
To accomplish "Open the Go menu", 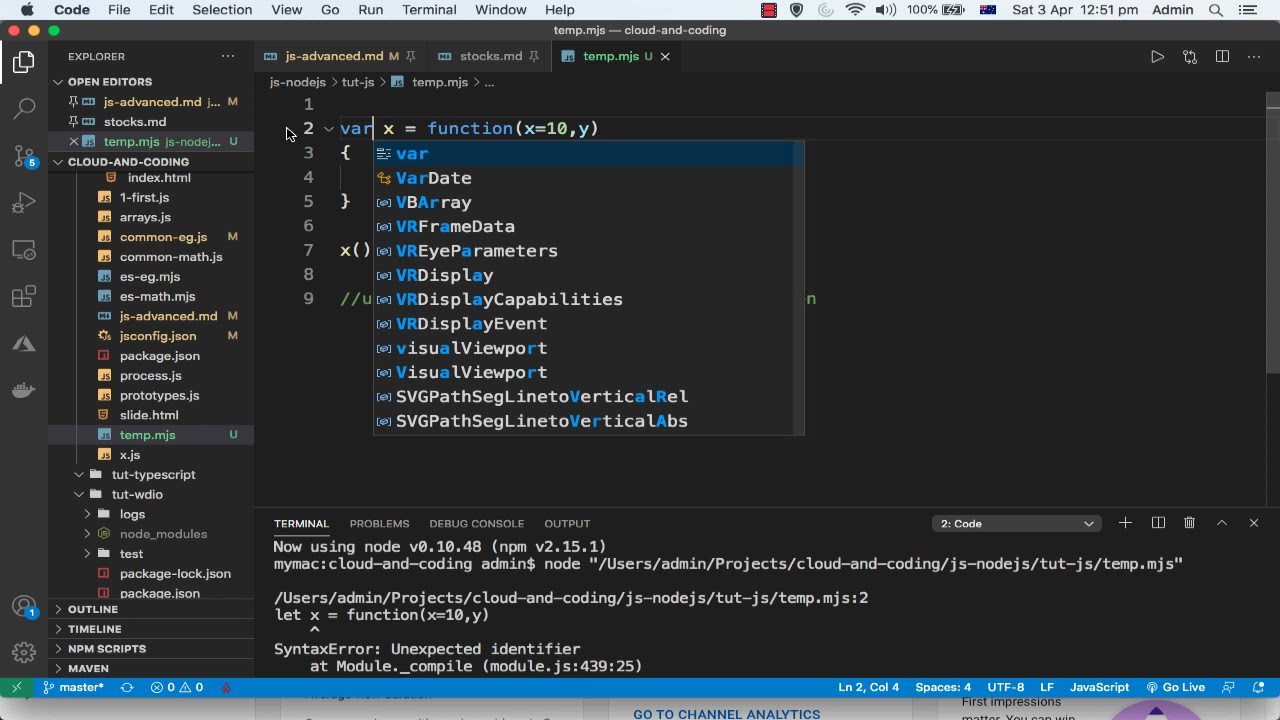I will (x=330, y=10).
